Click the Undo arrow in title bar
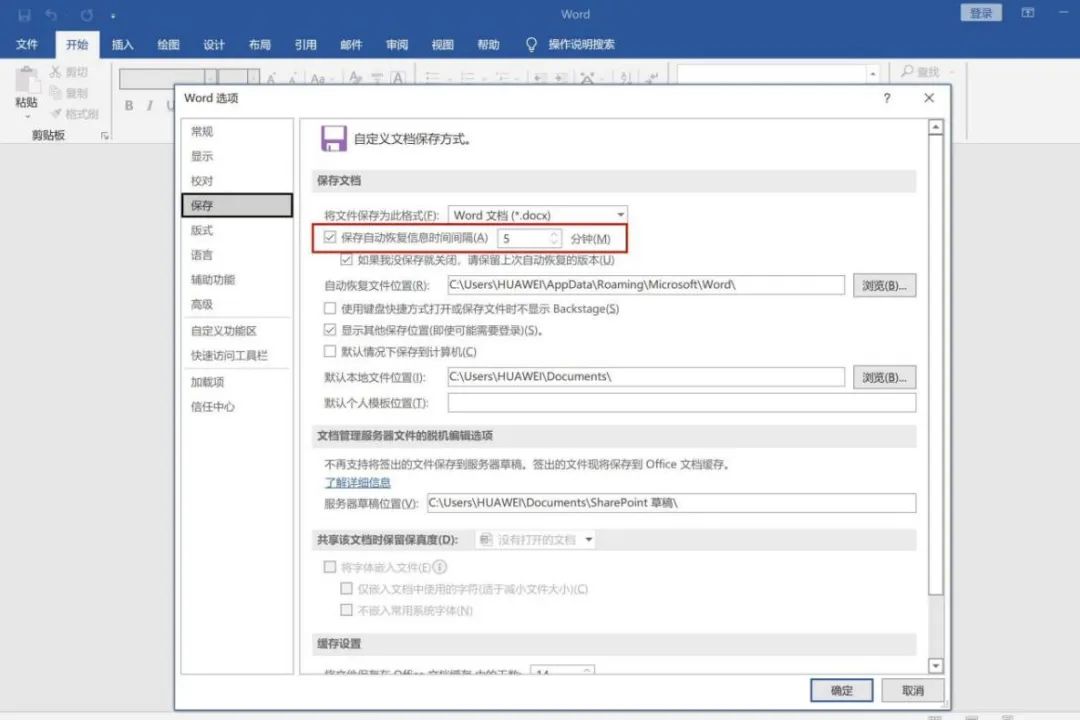The image size is (1080, 720). [x=52, y=14]
